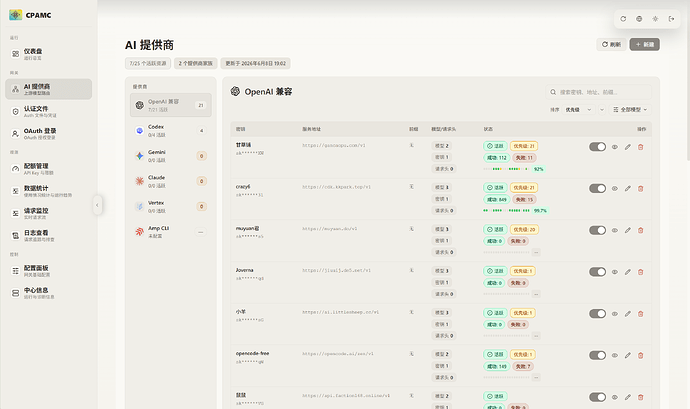Show the key for Joverna via eye icon
Viewport: 690px width, 409px height.
click(615, 272)
